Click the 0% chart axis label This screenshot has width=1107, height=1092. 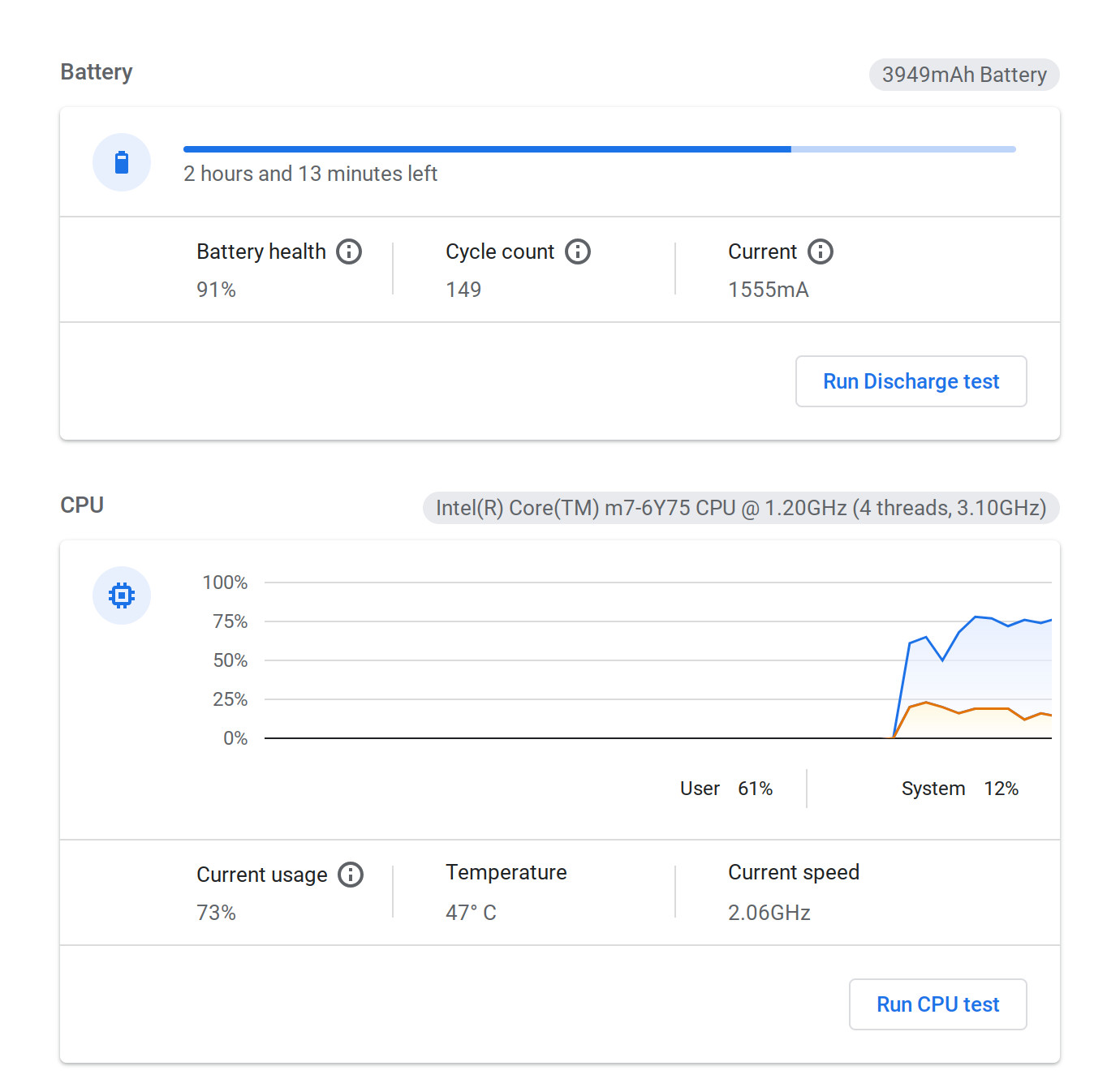tap(235, 738)
